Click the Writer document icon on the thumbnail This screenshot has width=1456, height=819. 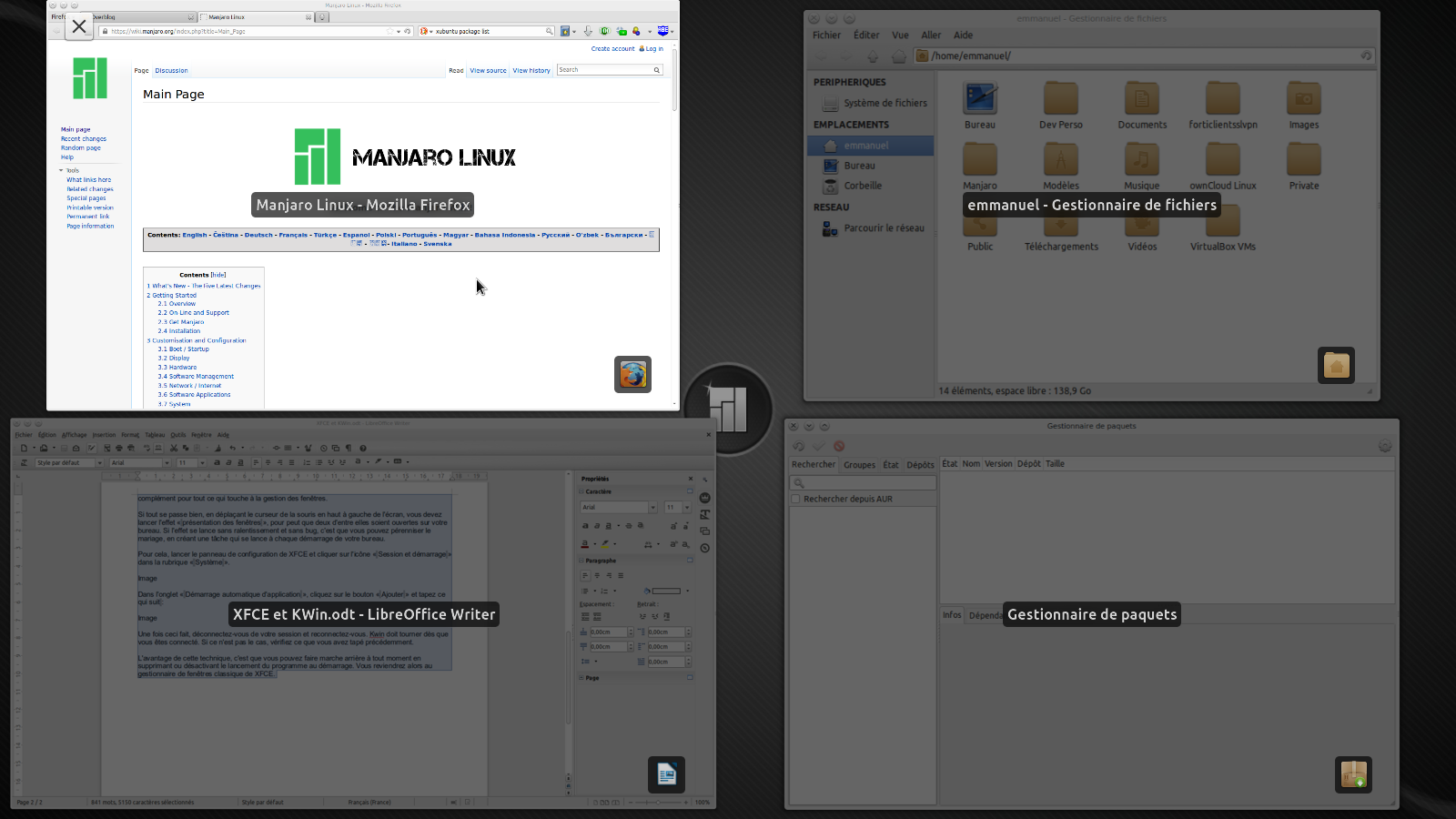tap(666, 774)
